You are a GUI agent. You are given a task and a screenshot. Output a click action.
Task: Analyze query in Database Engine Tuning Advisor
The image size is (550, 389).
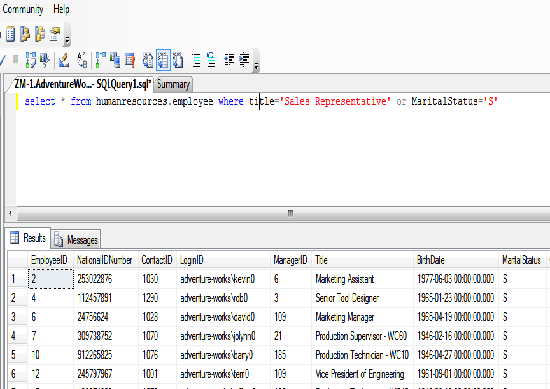click(45, 60)
